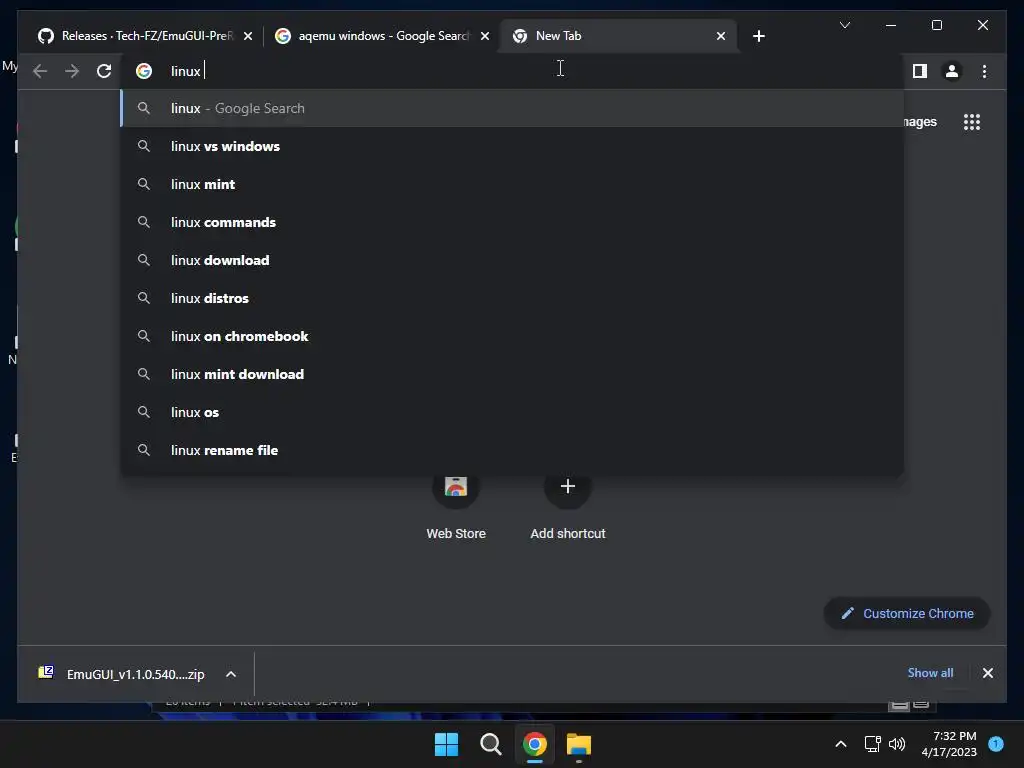Choose 'linux rename file' suggestion
This screenshot has width=1024, height=768.
[512, 450]
